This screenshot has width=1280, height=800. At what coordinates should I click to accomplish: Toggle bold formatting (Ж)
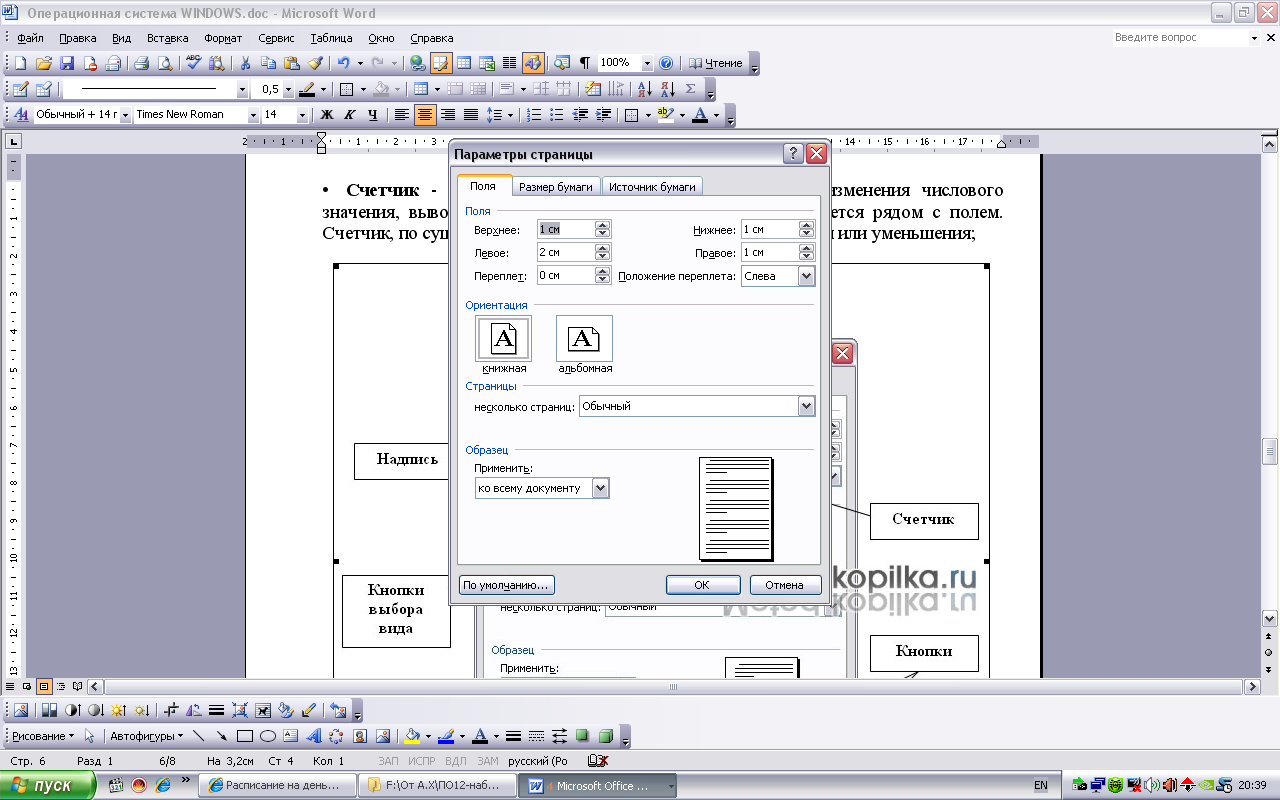pyautogui.click(x=326, y=115)
